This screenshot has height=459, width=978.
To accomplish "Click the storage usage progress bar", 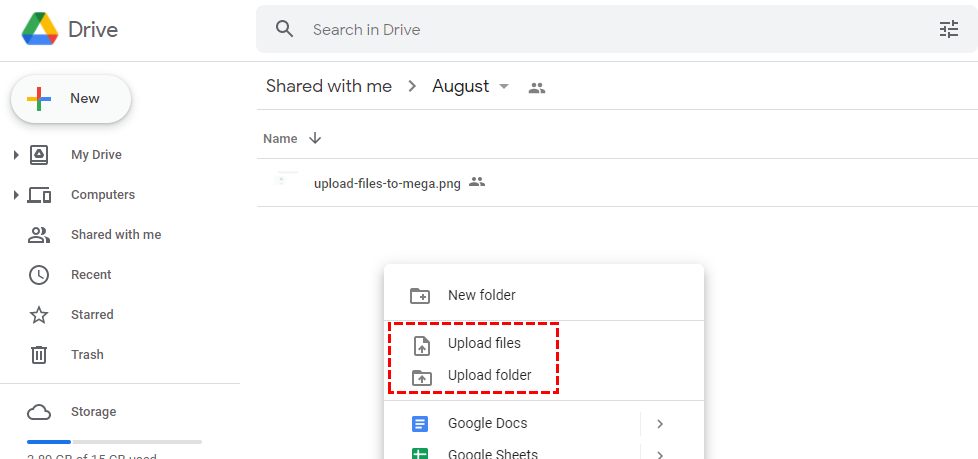I will pyautogui.click(x=114, y=441).
